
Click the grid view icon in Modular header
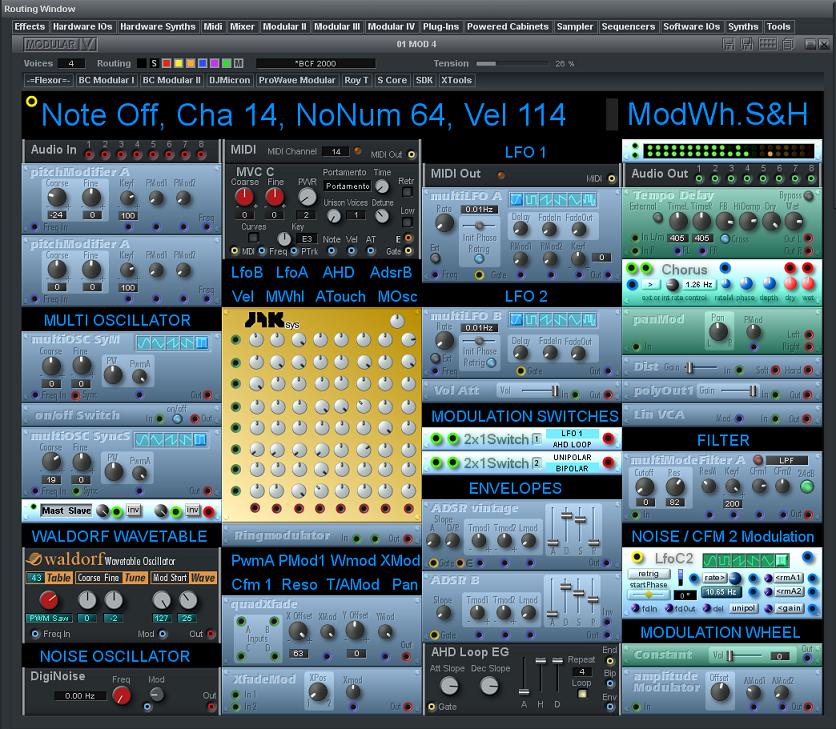point(767,44)
